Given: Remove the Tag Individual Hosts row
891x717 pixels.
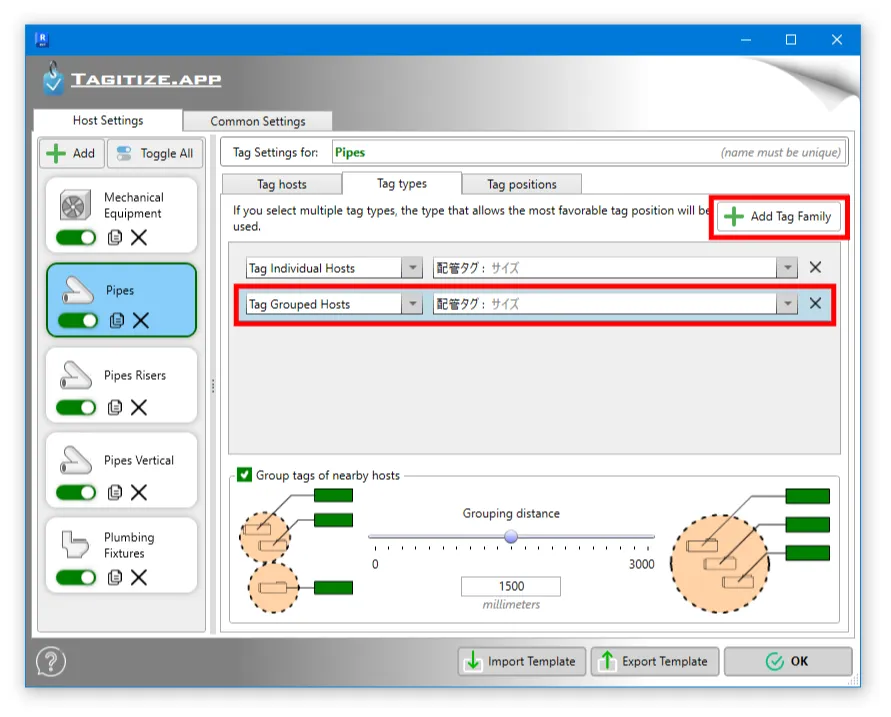Looking at the screenshot, I should [x=815, y=268].
